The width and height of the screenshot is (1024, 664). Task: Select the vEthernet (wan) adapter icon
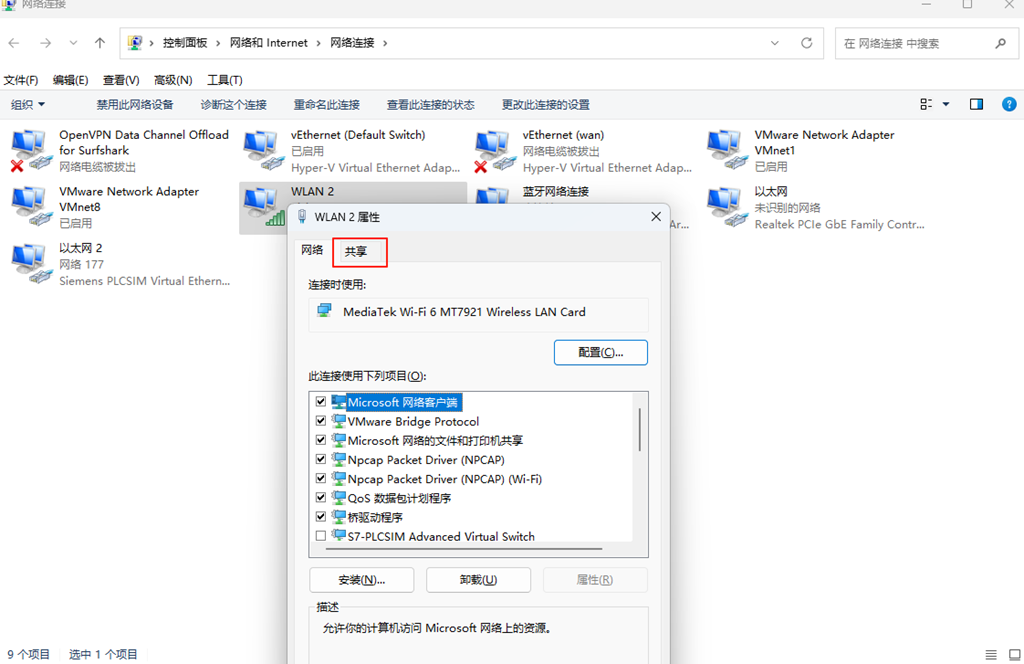pos(494,151)
